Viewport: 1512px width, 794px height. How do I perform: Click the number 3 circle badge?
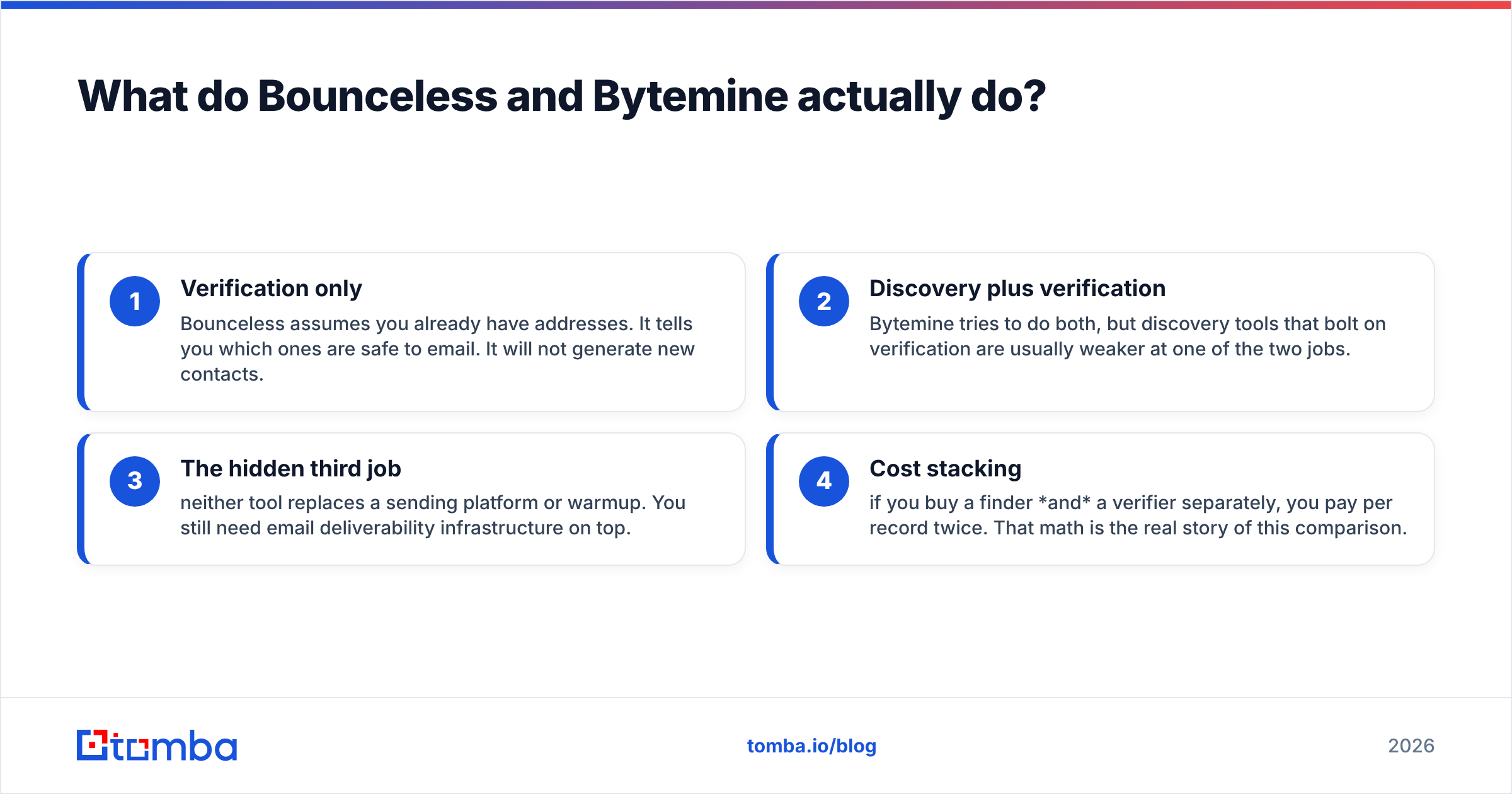coord(135,481)
